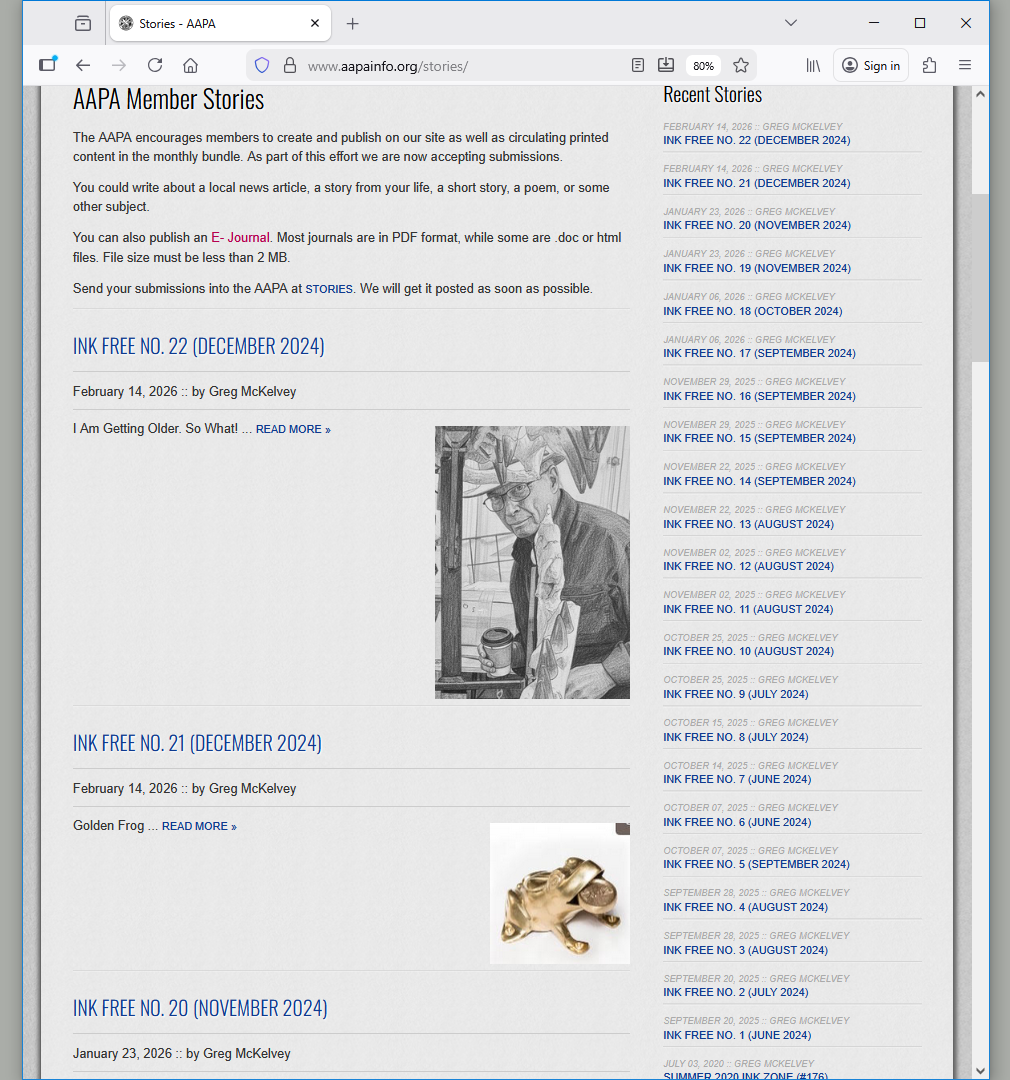This screenshot has width=1010, height=1080.
Task: Open Firefox View in the tab bar
Action: 83,23
